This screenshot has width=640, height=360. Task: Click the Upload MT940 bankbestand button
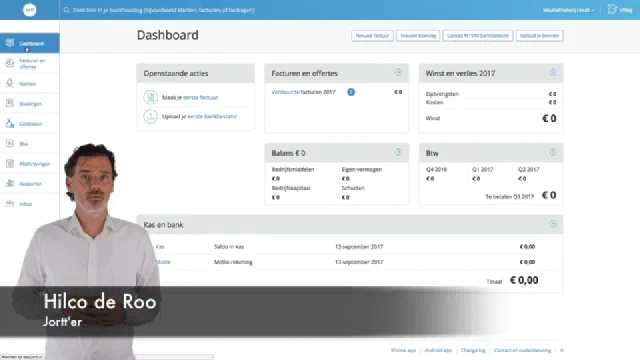coord(478,36)
